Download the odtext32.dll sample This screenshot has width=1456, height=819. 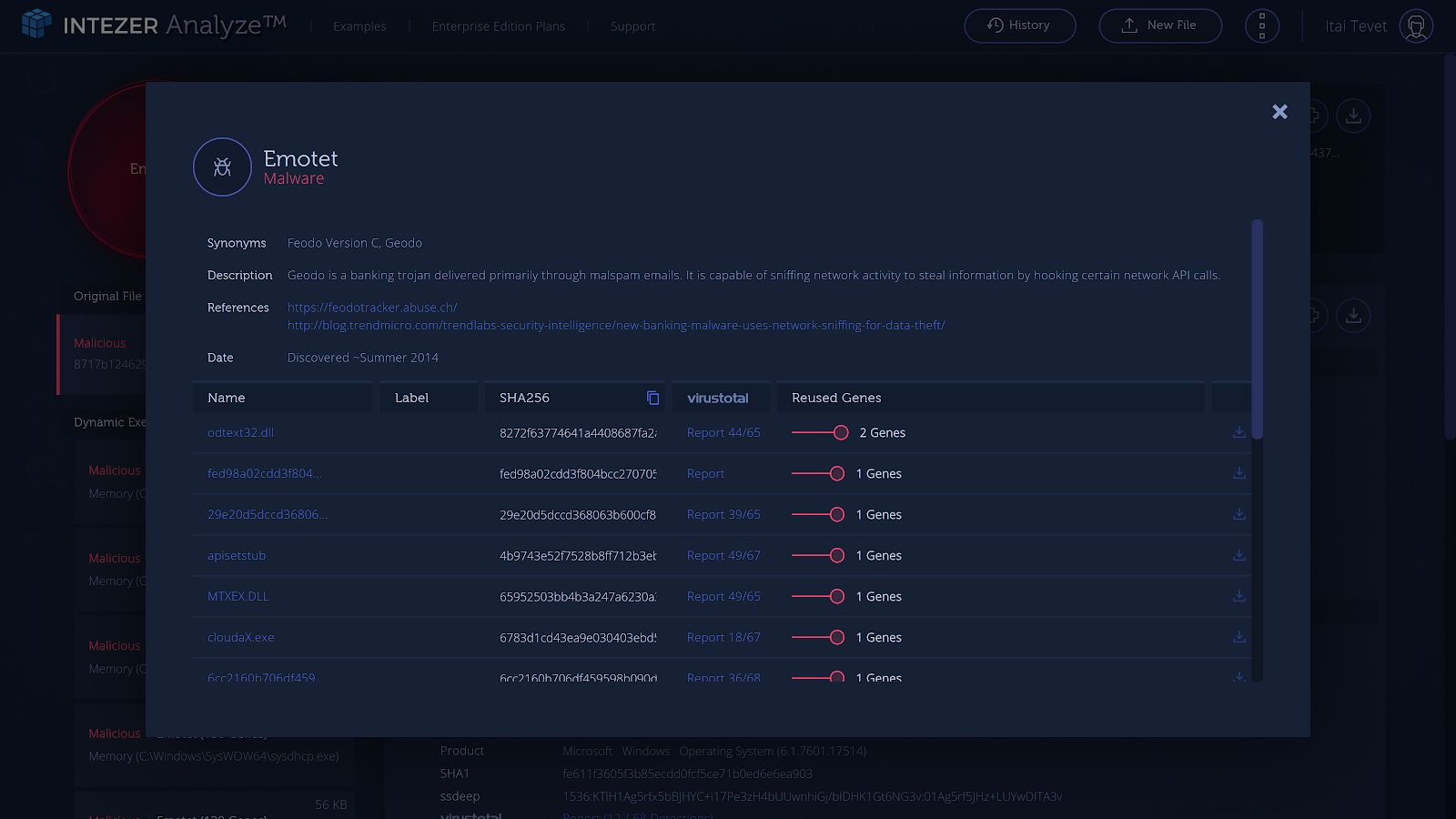click(1239, 432)
